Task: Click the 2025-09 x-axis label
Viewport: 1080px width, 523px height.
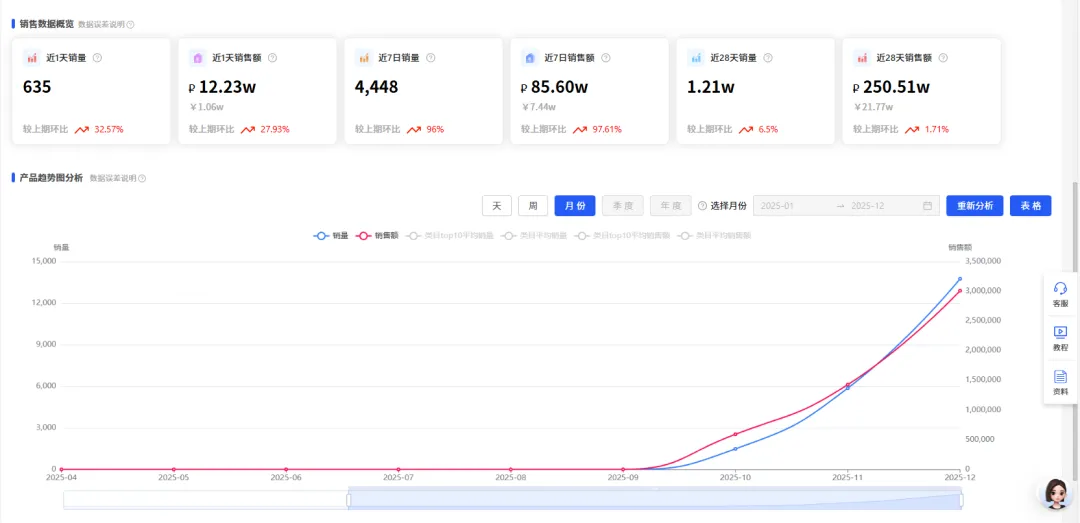Action: [623, 477]
